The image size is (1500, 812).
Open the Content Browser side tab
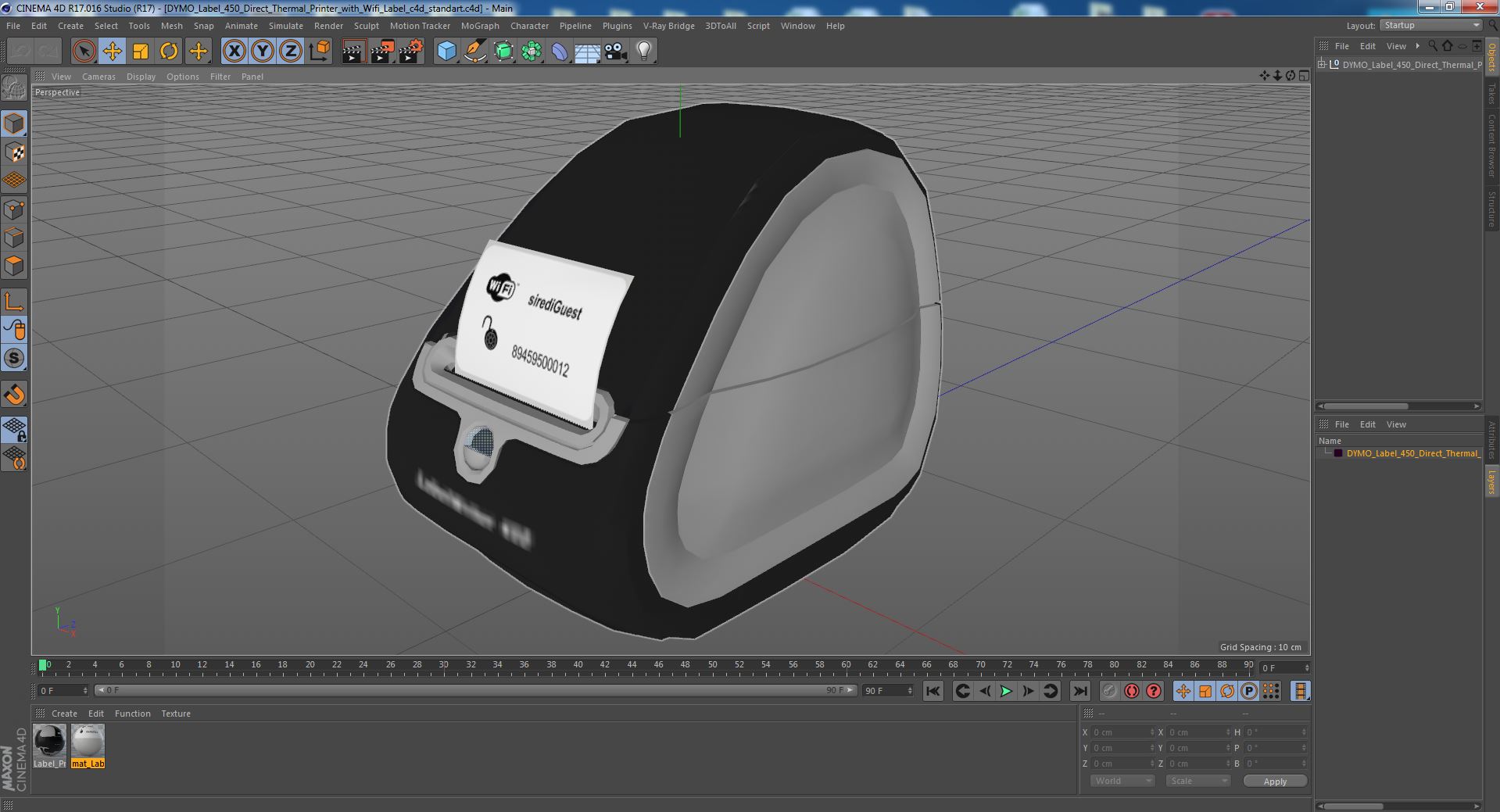1491,145
